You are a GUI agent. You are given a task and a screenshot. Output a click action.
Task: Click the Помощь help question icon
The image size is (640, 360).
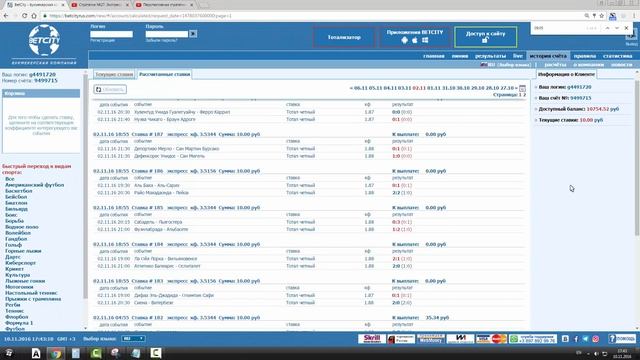[612, 339]
